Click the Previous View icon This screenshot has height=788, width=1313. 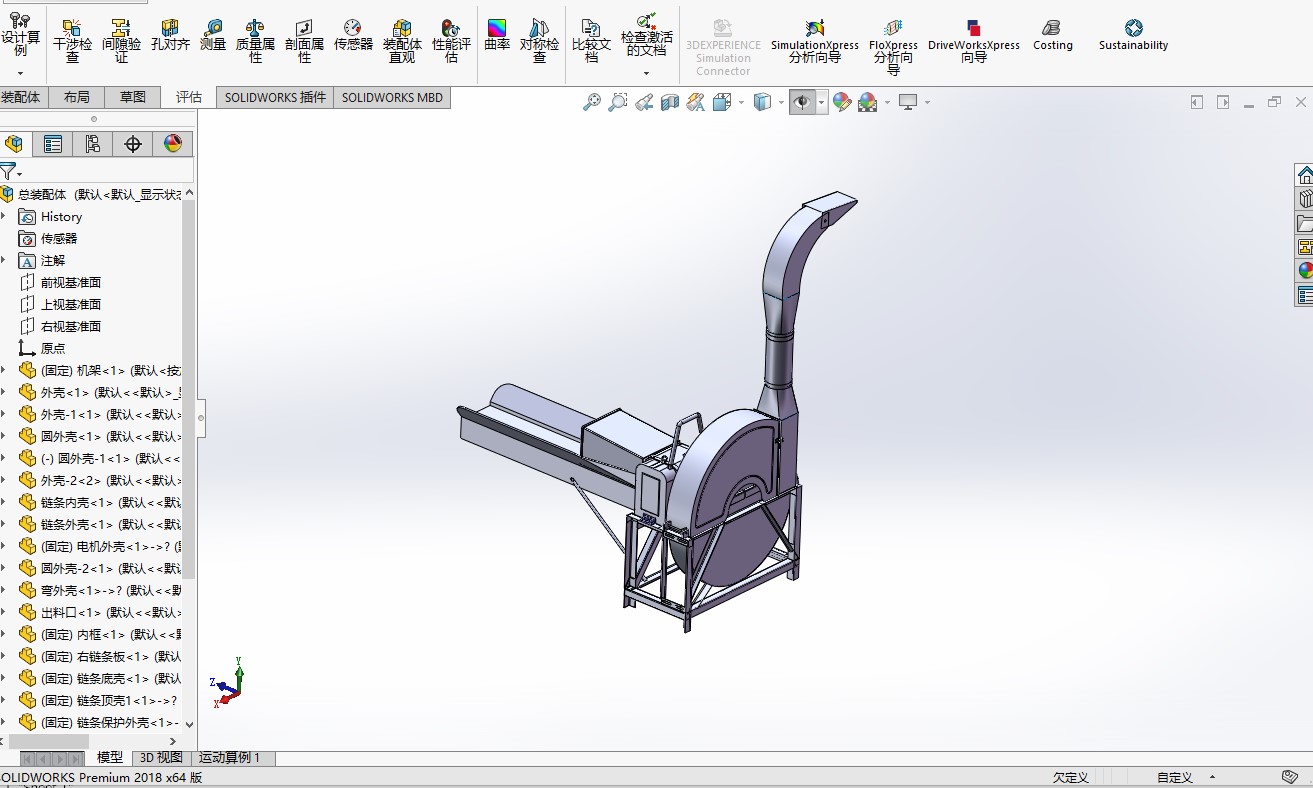point(644,102)
